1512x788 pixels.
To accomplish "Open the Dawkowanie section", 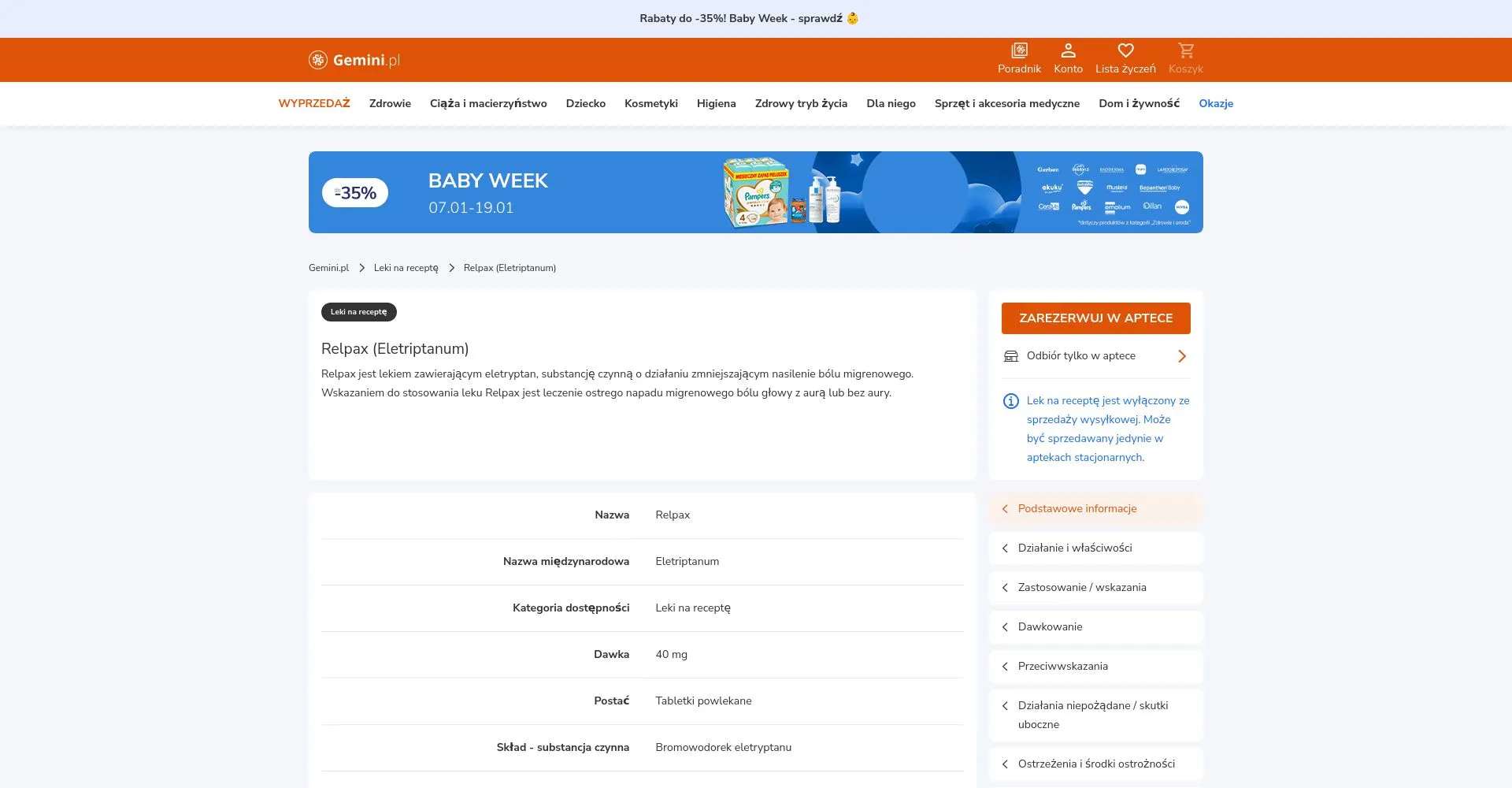I will [1095, 627].
